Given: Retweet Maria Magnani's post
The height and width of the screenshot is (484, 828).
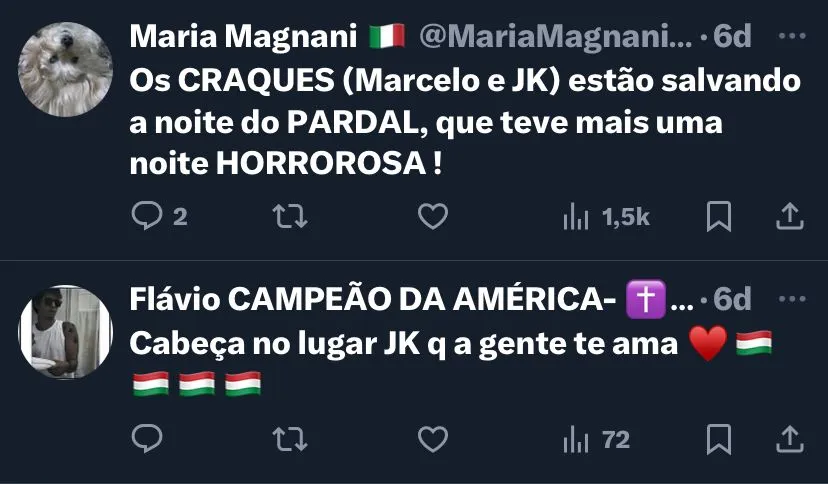Looking at the screenshot, I should (x=290, y=216).
